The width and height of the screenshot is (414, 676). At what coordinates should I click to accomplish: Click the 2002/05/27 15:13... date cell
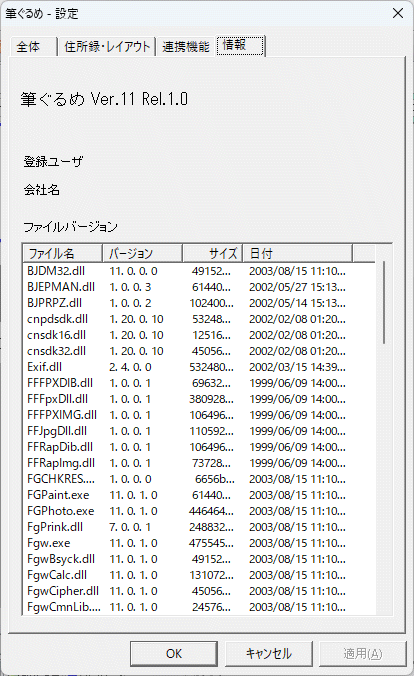tap(297, 287)
